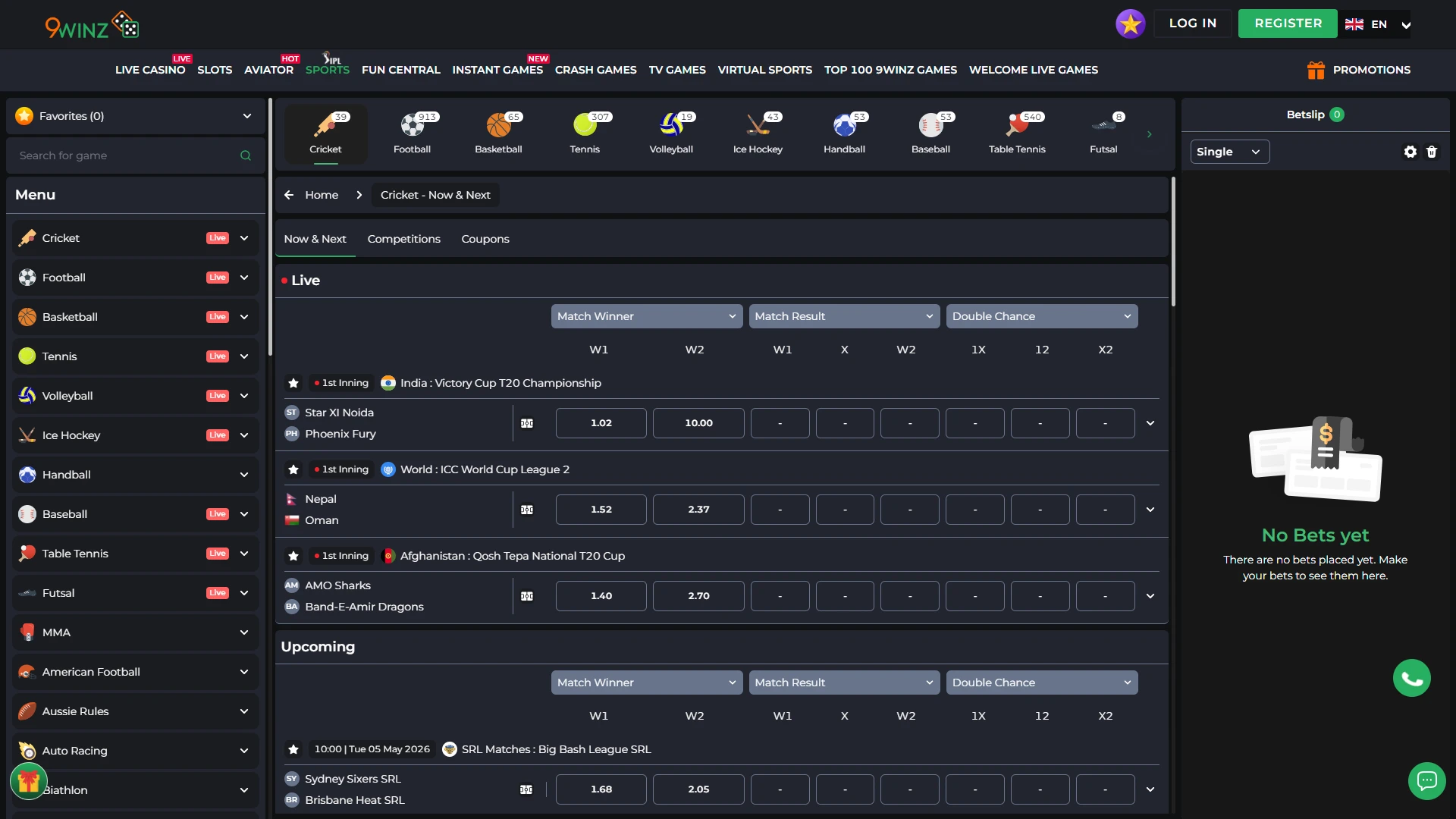The image size is (1456, 819).
Task: Expand markets for Nepal vs Oman match
Action: (x=1150, y=510)
